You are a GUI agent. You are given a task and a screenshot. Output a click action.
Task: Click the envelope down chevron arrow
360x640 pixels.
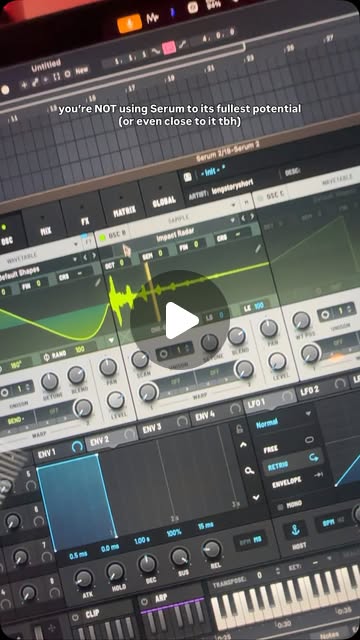(x=256, y=497)
